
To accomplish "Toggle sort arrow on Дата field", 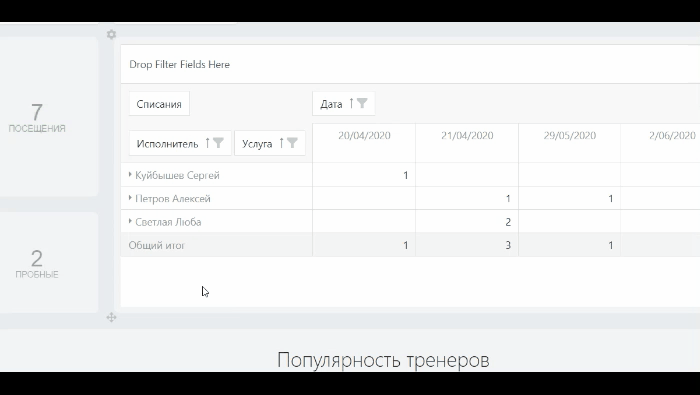I will pos(351,104).
